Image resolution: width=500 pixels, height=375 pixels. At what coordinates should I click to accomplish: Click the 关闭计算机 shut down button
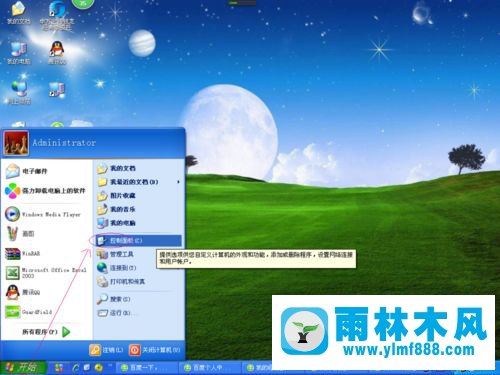[155, 350]
